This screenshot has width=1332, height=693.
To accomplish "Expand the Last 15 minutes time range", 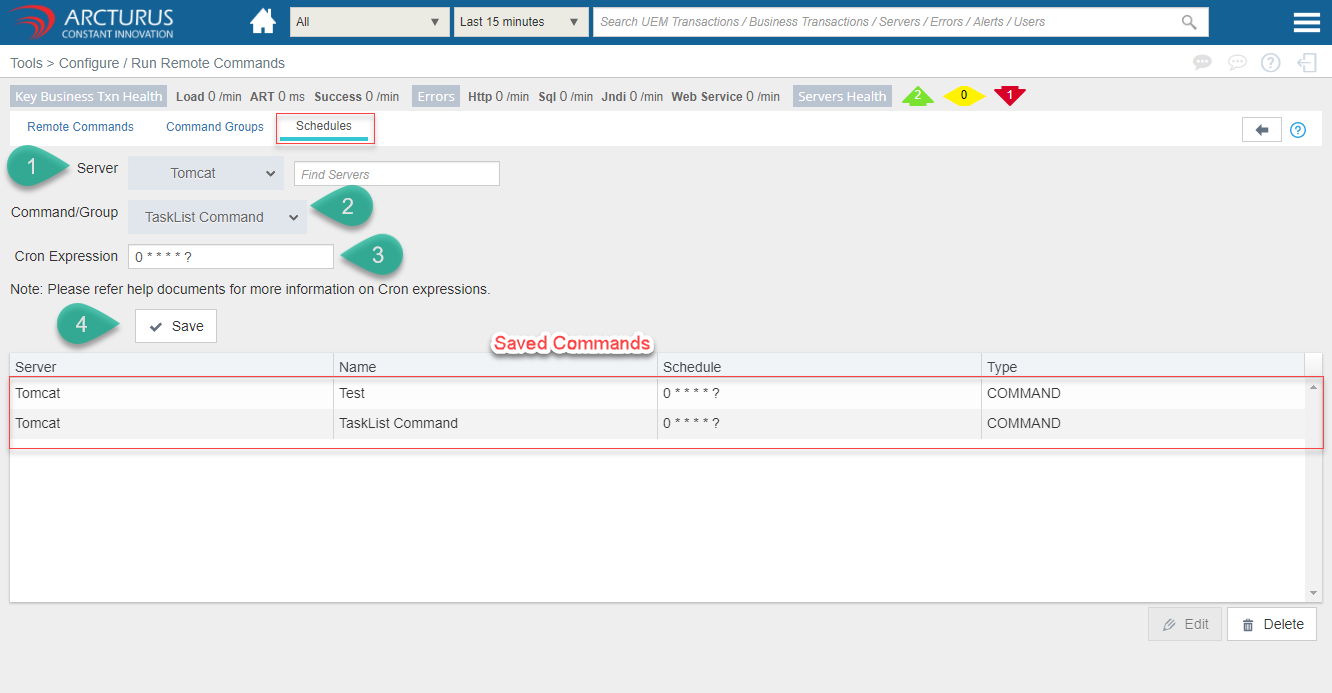I will tap(520, 22).
